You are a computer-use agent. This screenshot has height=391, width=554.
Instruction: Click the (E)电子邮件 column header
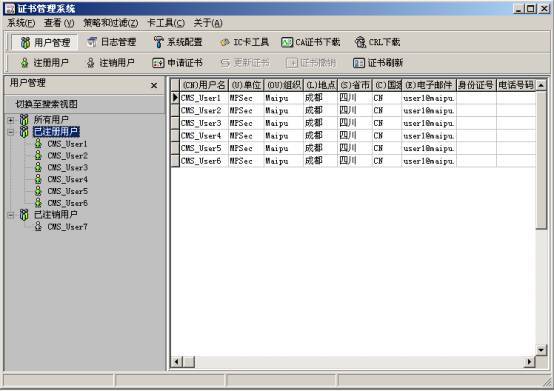pyautogui.click(x=429, y=85)
